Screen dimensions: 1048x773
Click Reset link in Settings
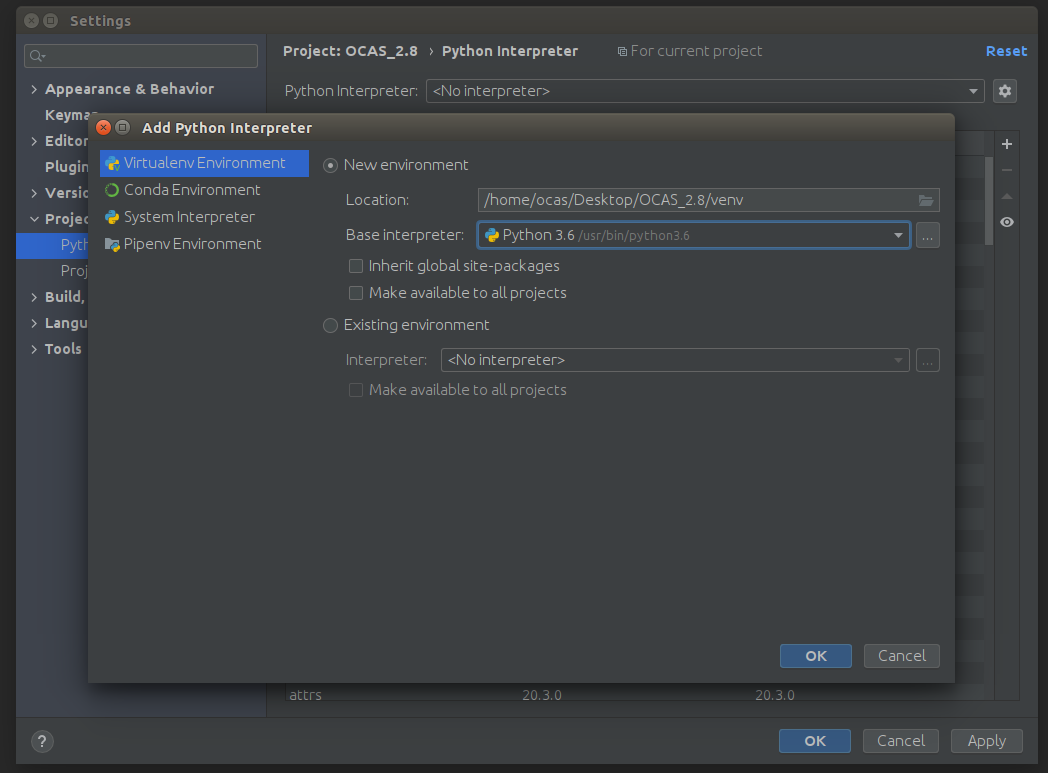[1006, 51]
